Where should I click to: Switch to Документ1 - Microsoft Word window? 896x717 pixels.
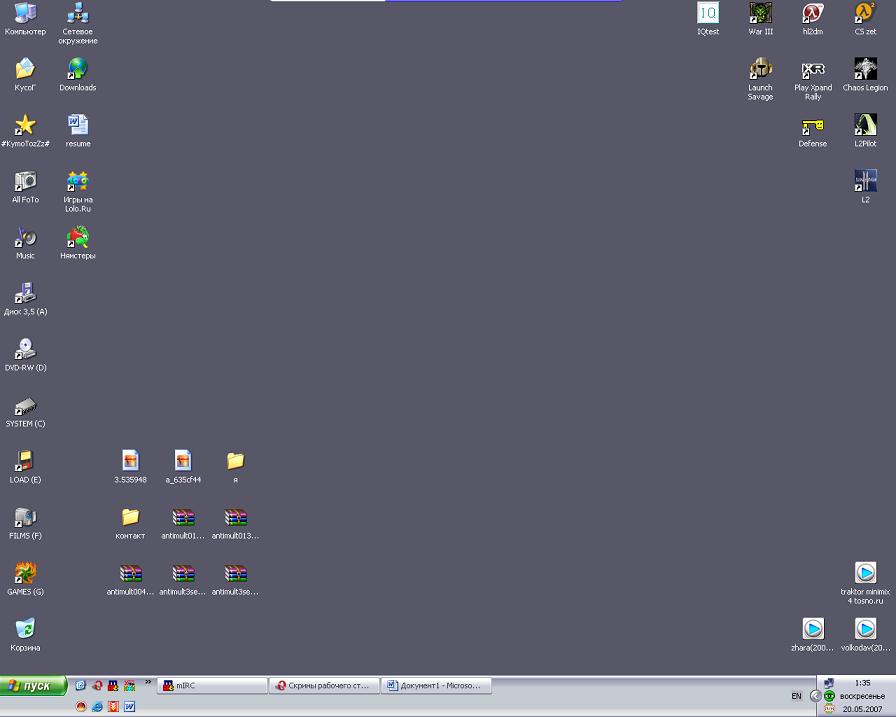point(436,686)
